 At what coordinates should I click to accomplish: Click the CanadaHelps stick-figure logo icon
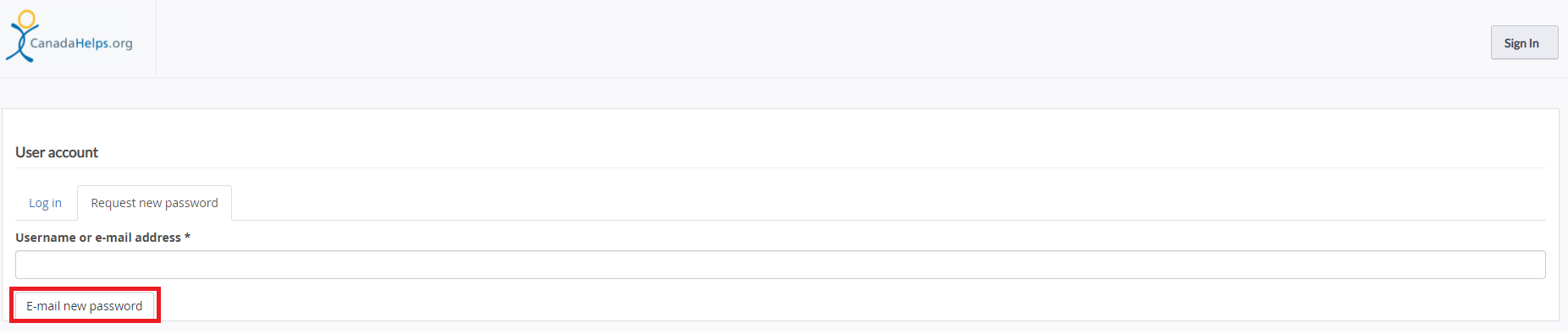coord(21,36)
